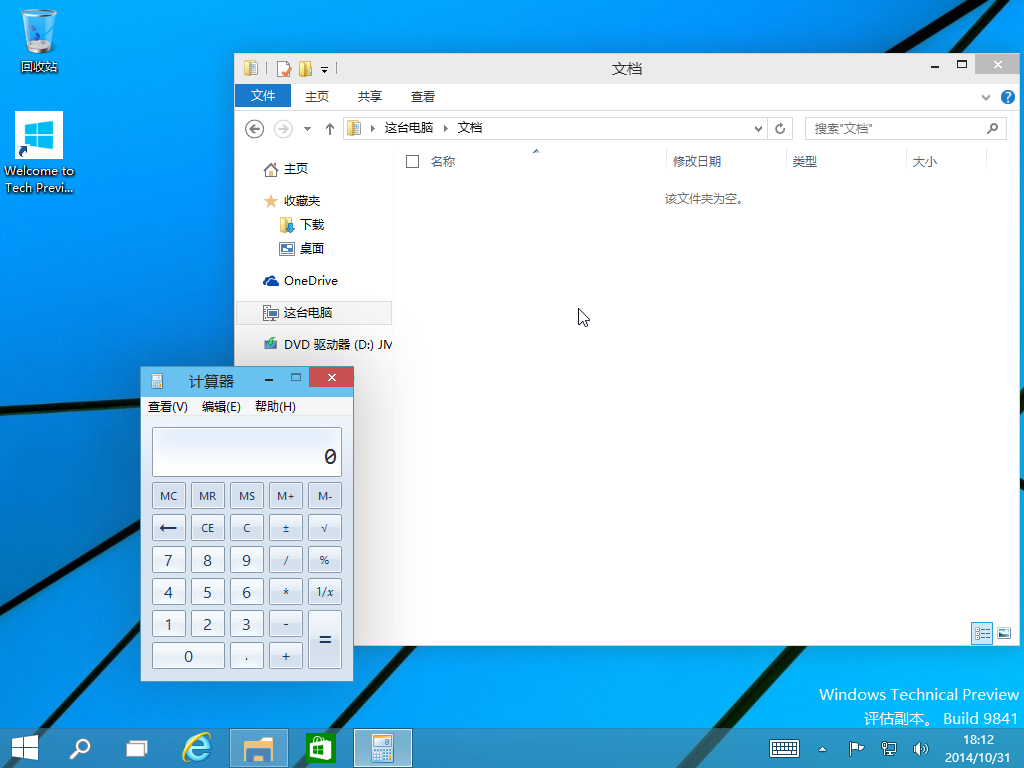Click the square root button
This screenshot has width=1024, height=768.
pyautogui.click(x=325, y=528)
